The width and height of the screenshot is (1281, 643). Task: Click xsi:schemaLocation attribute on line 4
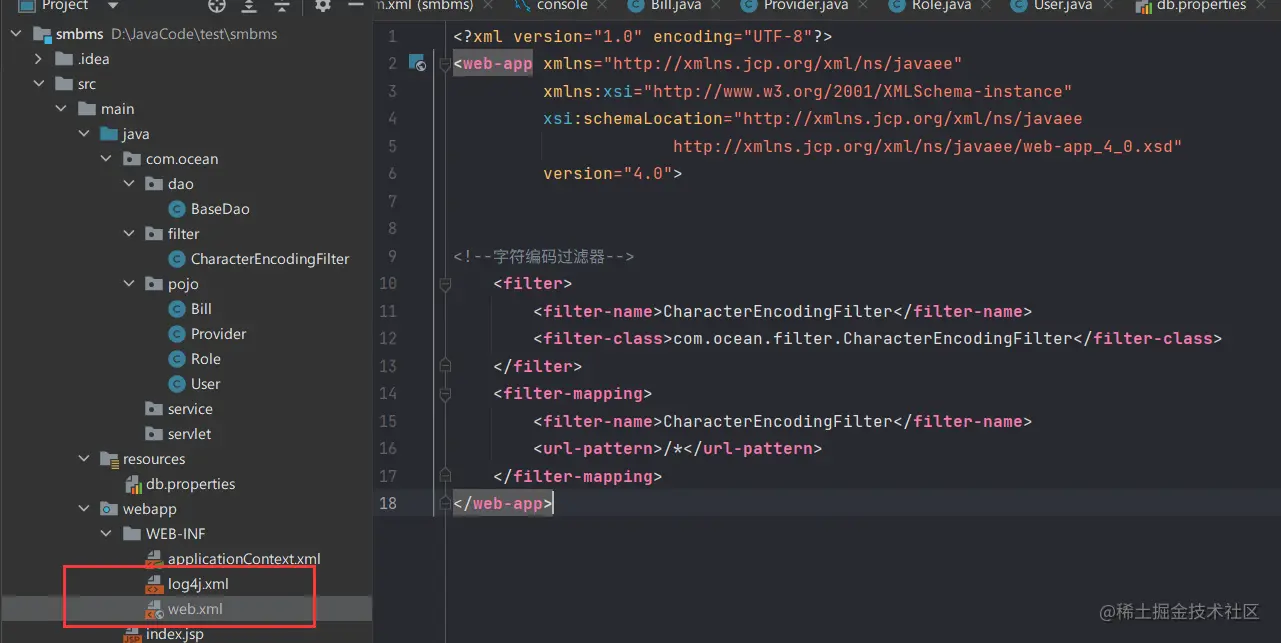pyautogui.click(x=813, y=119)
